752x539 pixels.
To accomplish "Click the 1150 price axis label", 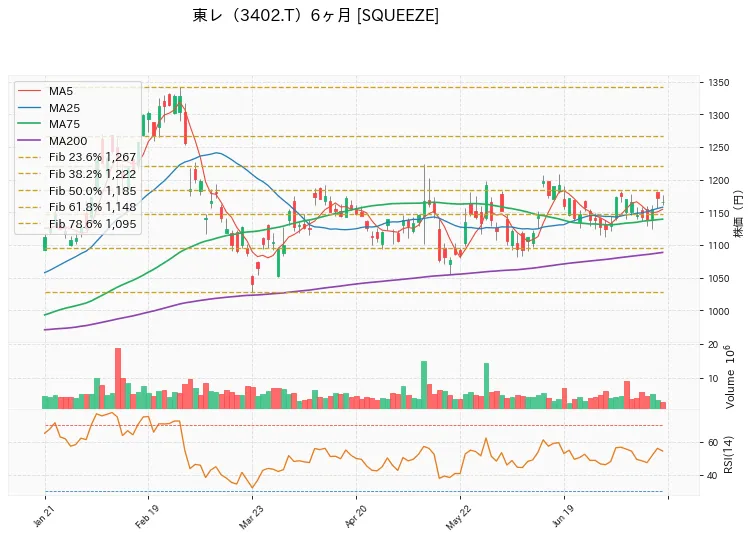I will pyautogui.click(x=718, y=213).
